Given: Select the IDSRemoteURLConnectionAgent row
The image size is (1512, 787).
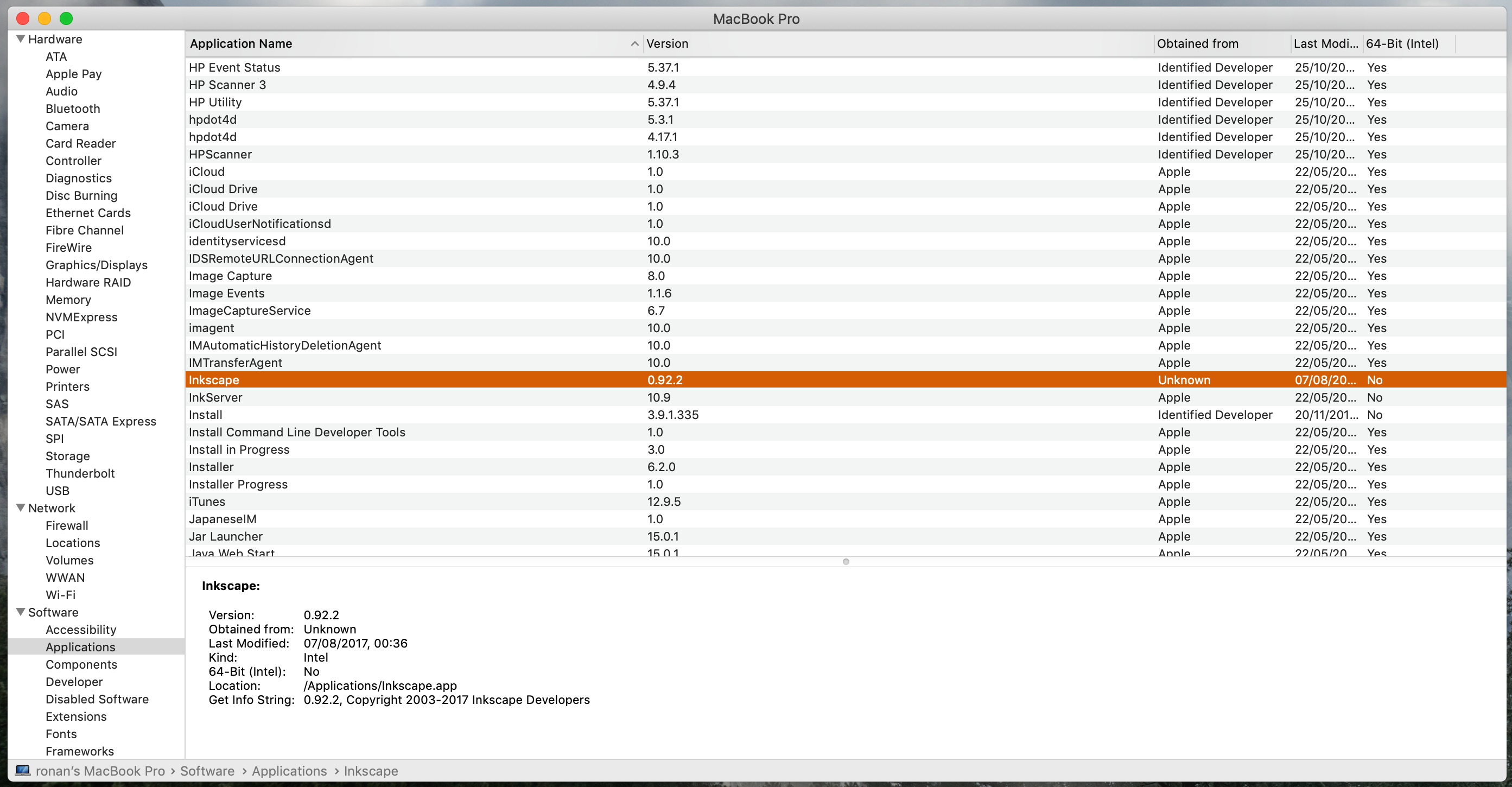Looking at the screenshot, I should 845,258.
